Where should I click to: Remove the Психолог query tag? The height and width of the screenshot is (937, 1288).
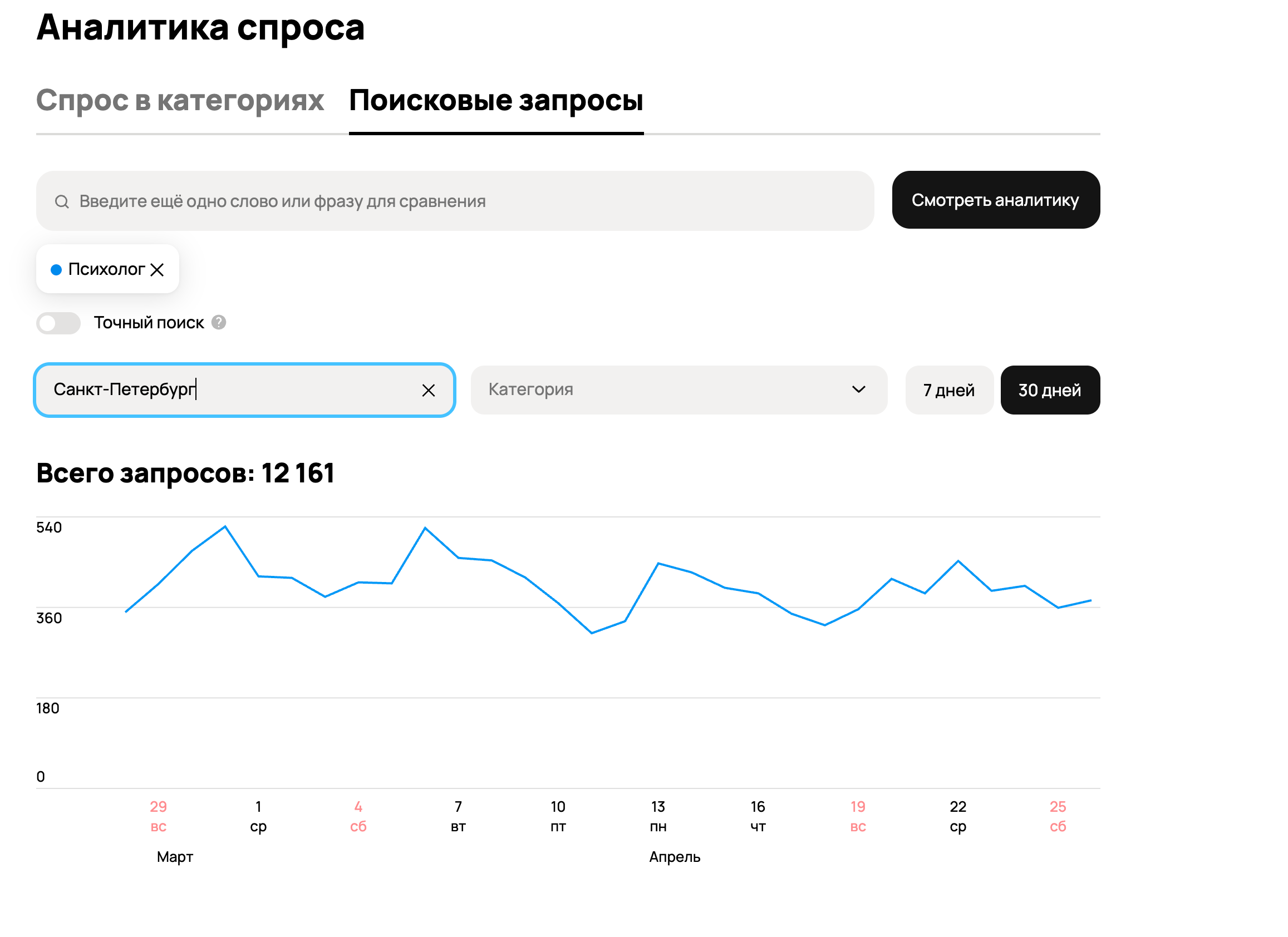[158, 269]
